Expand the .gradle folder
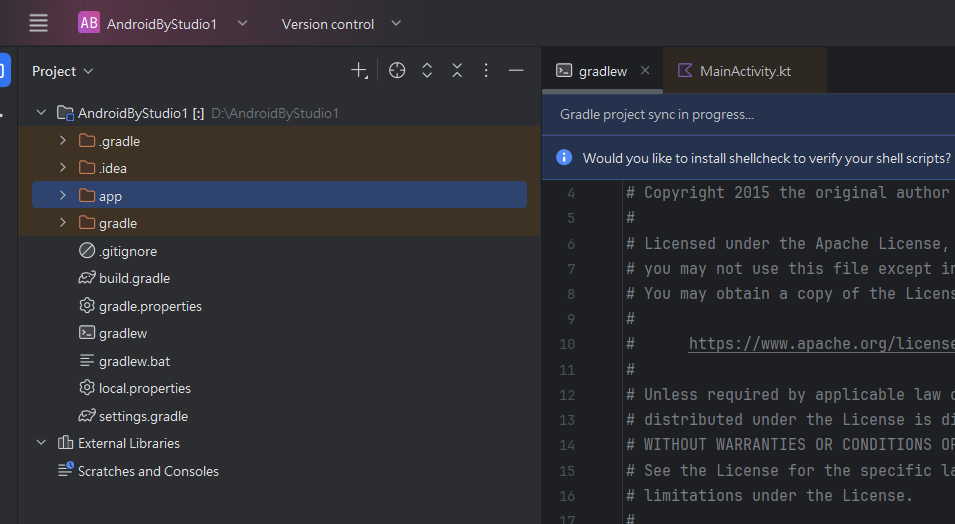Viewport: 955px width, 524px height. point(62,141)
